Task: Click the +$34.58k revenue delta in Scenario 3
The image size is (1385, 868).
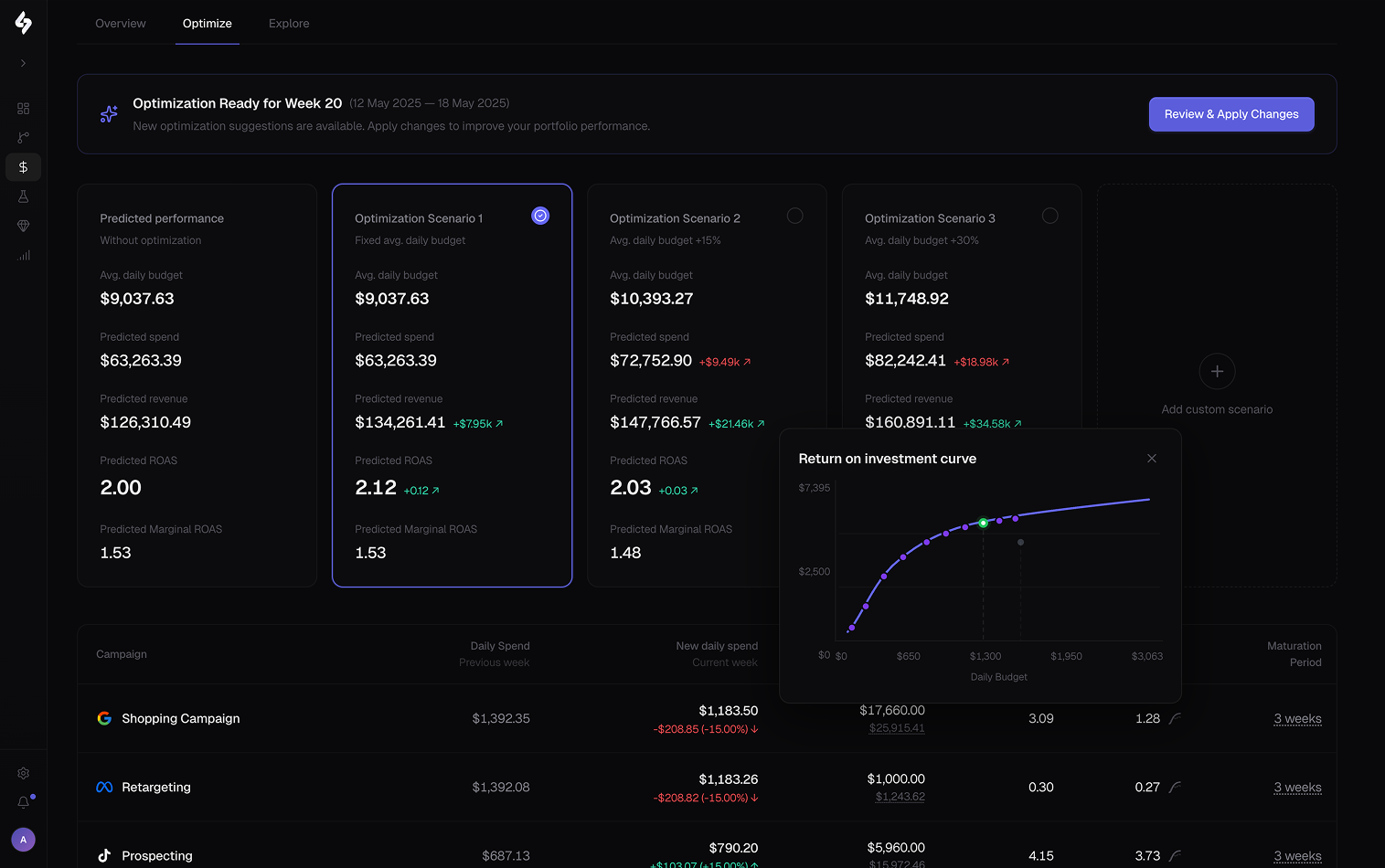Action: 993,424
